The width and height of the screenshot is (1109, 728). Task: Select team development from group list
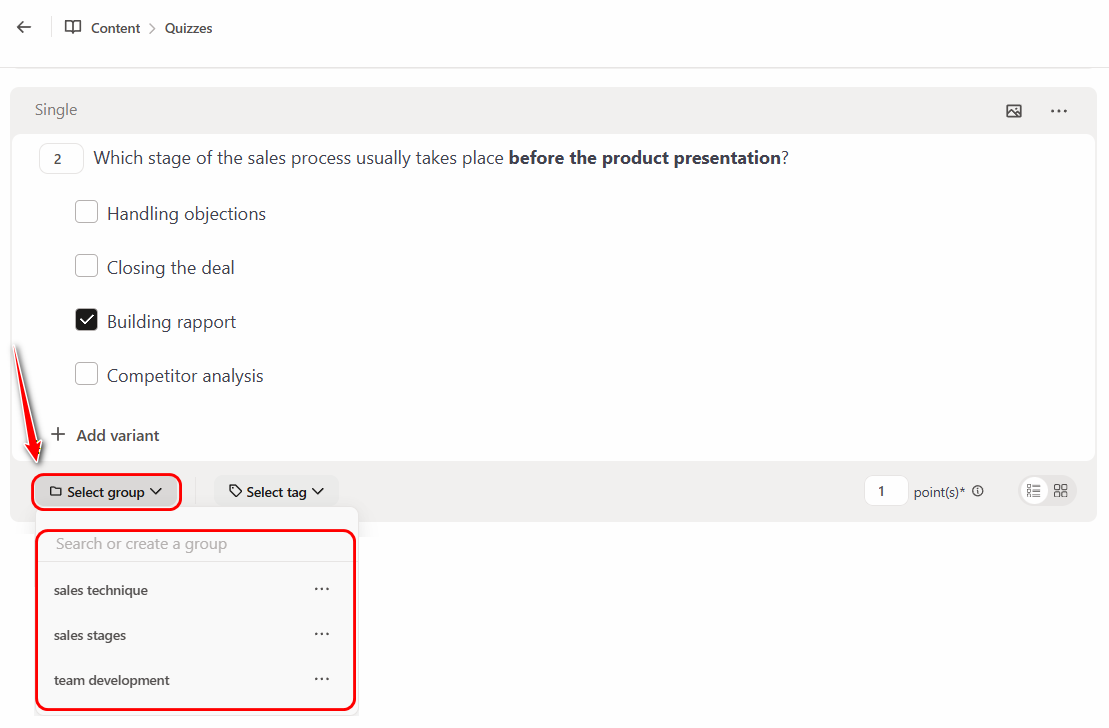(x=112, y=681)
